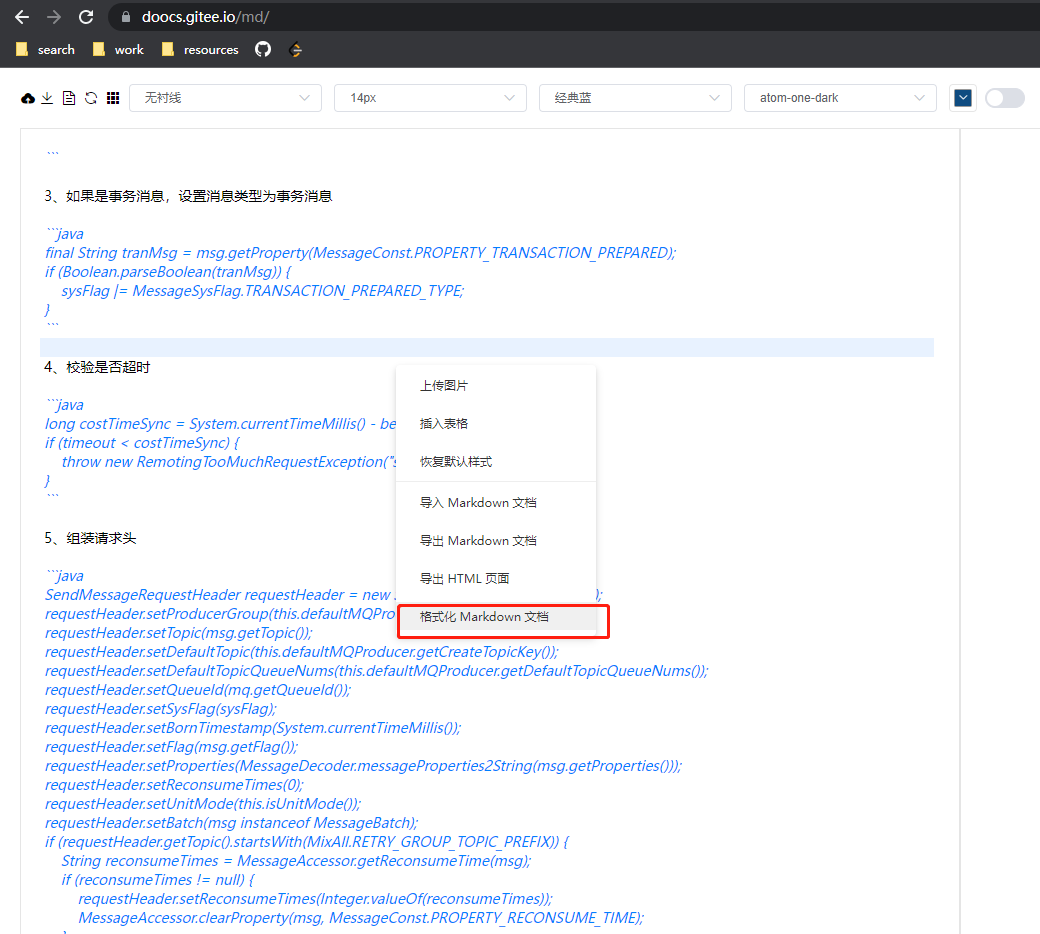Open the resources bookmarks folder
Image resolution: width=1040 pixels, height=934 pixels.
click(200, 50)
